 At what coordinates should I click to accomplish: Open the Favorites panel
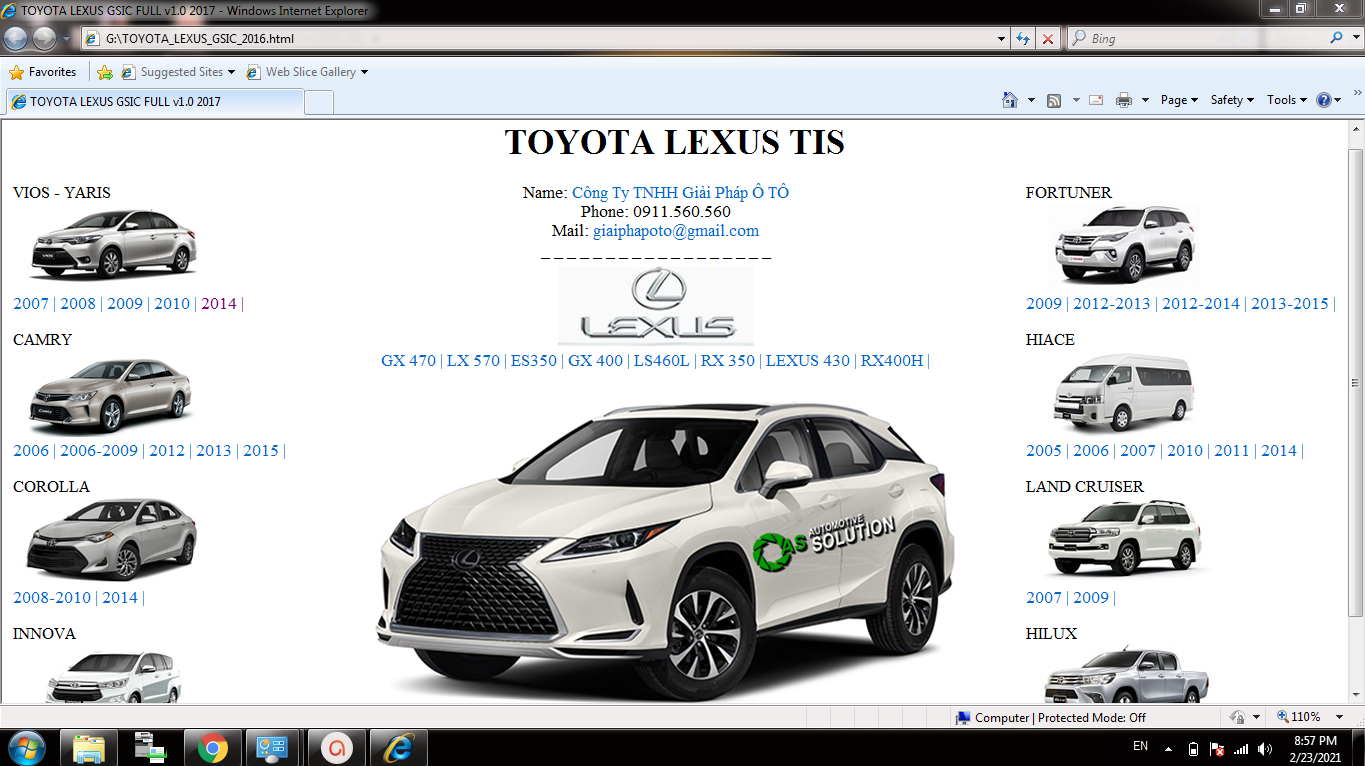click(x=44, y=72)
